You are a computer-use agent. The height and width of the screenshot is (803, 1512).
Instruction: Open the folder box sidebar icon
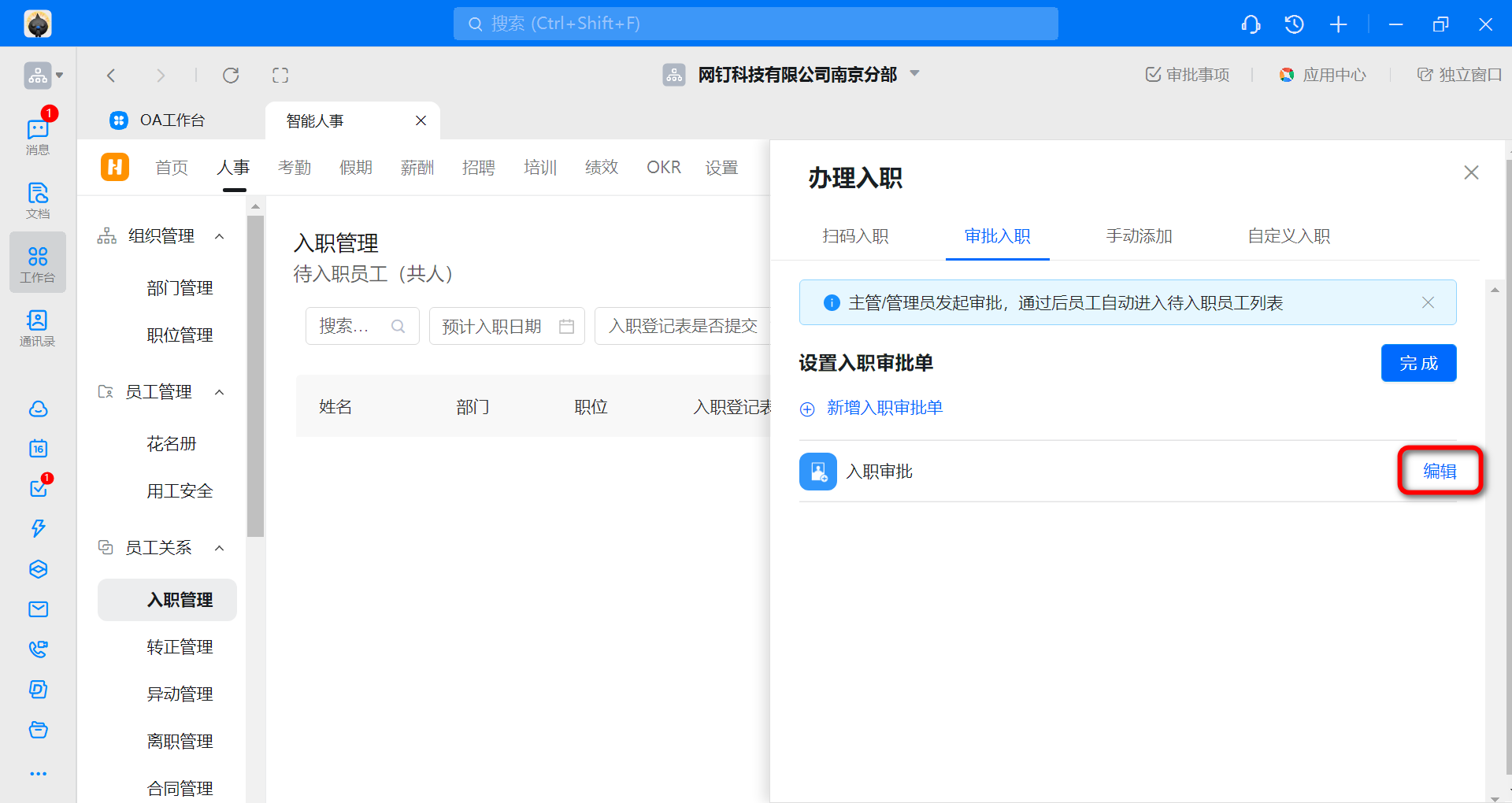coord(38,730)
